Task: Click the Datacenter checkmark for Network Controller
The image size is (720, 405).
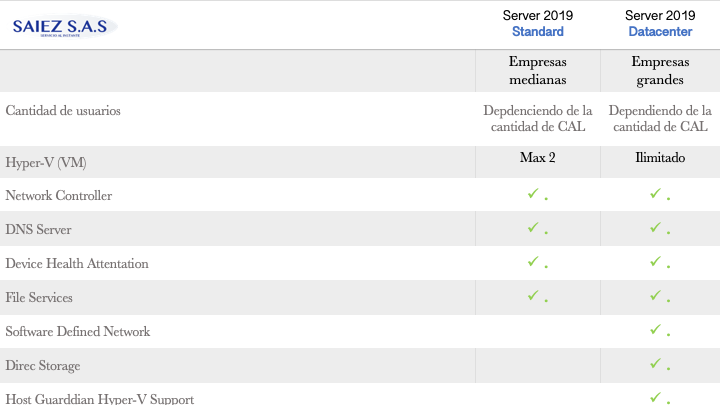Action: click(x=656, y=194)
